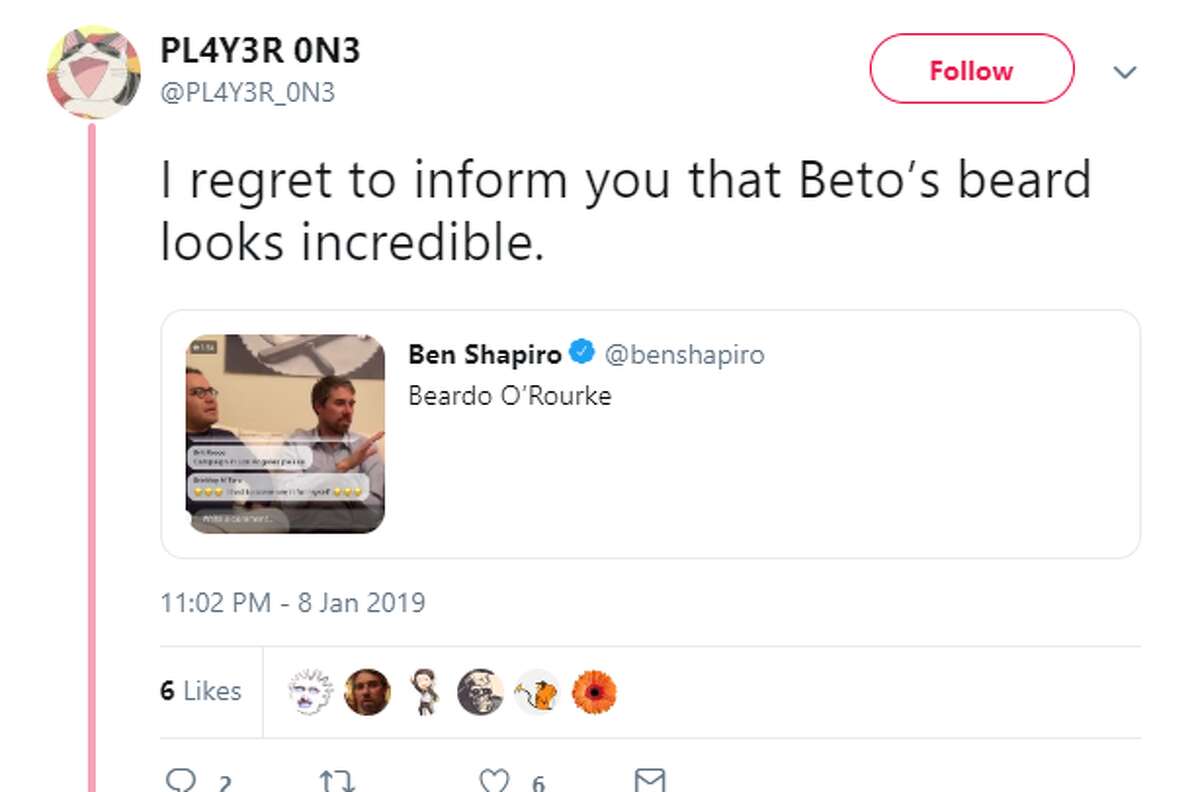Click the fox drawing liker avatar
The height and width of the screenshot is (792, 1200).
(535, 691)
